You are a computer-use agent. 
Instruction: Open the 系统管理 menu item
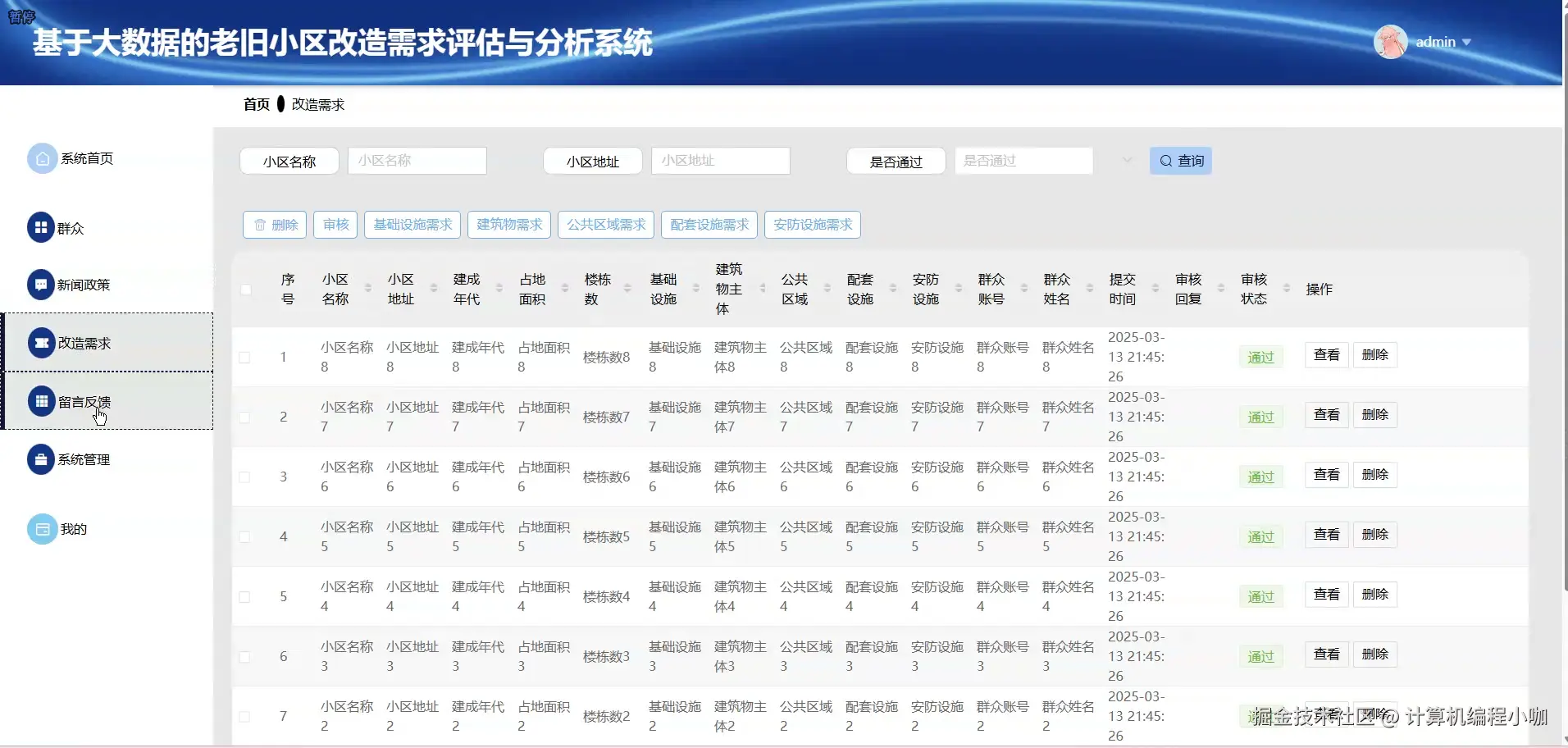84,460
